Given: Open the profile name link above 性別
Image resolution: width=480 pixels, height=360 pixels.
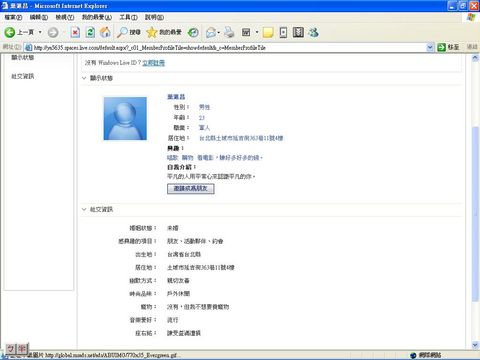Looking at the screenshot, I should (x=176, y=97).
